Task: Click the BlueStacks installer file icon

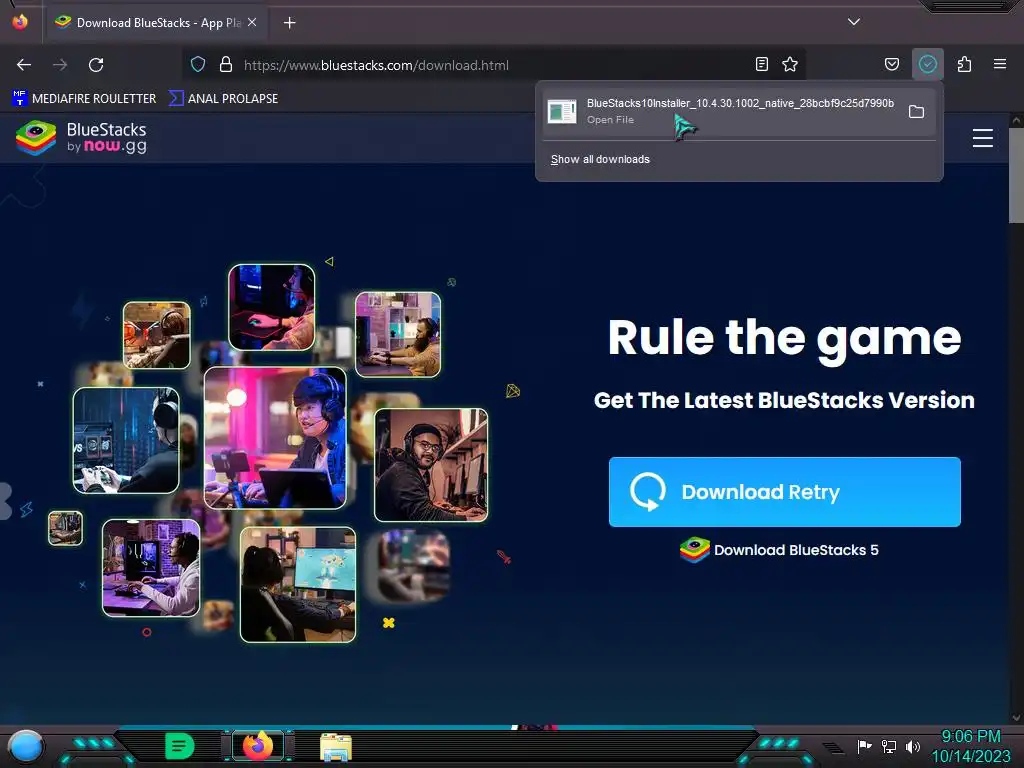Action: [562, 112]
